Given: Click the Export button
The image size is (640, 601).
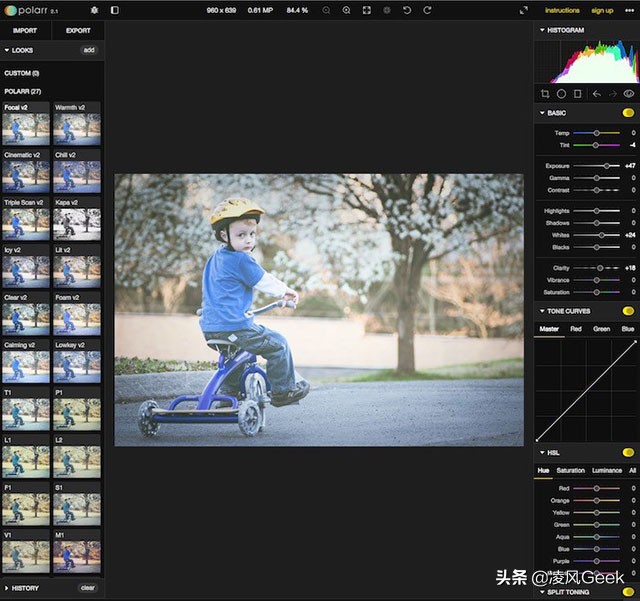Looking at the screenshot, I should click(x=78, y=30).
